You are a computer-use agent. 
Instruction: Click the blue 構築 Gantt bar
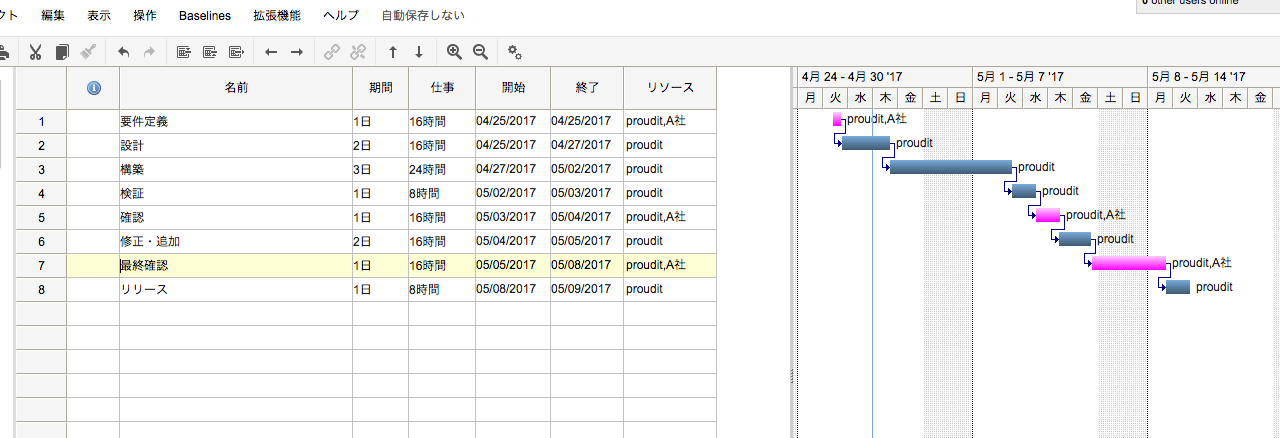tap(950, 167)
